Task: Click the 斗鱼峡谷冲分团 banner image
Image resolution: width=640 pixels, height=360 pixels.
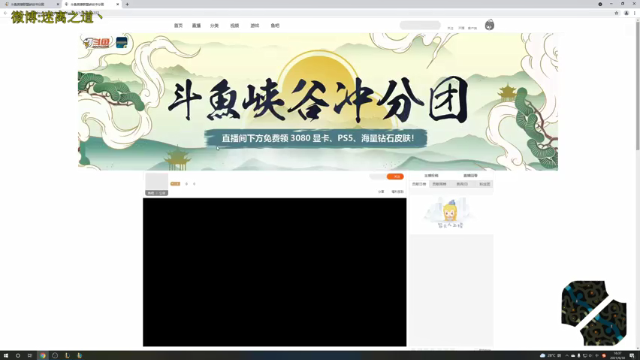Action: (x=318, y=102)
